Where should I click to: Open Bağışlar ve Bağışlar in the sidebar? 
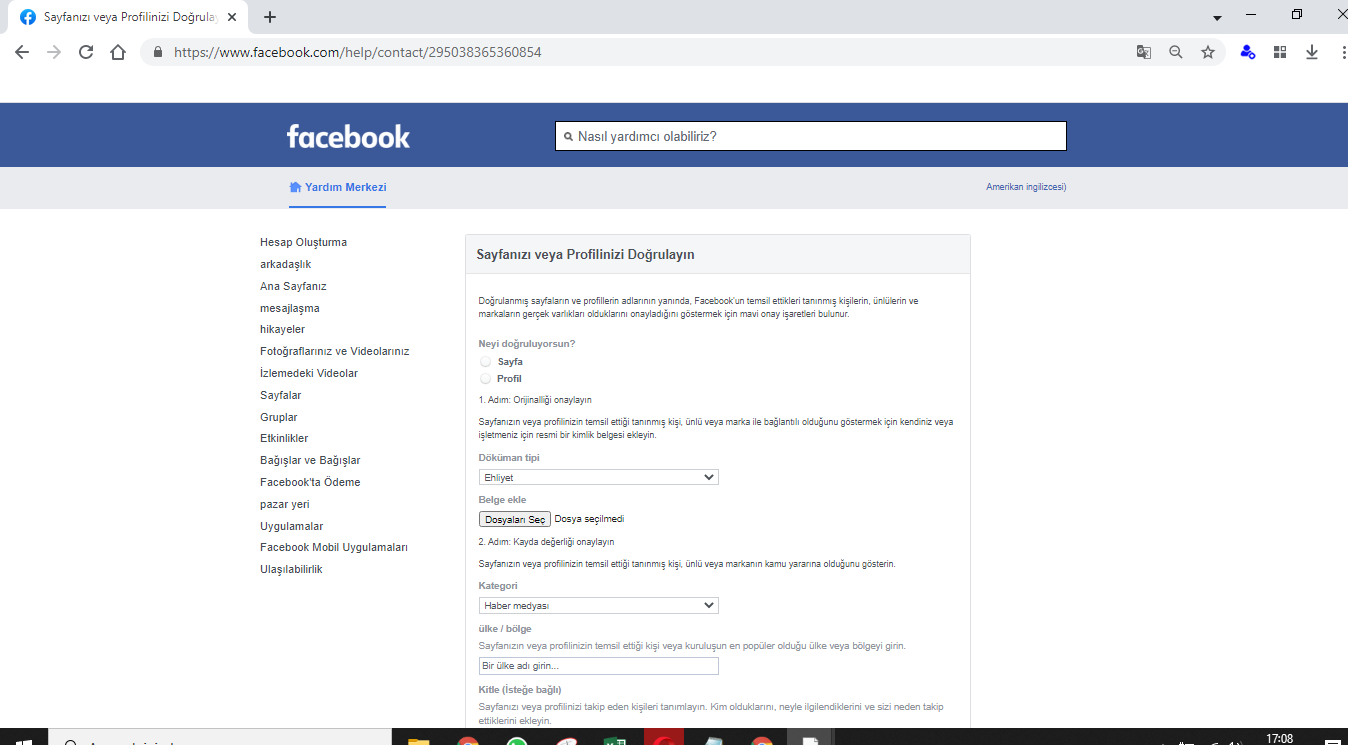310,460
